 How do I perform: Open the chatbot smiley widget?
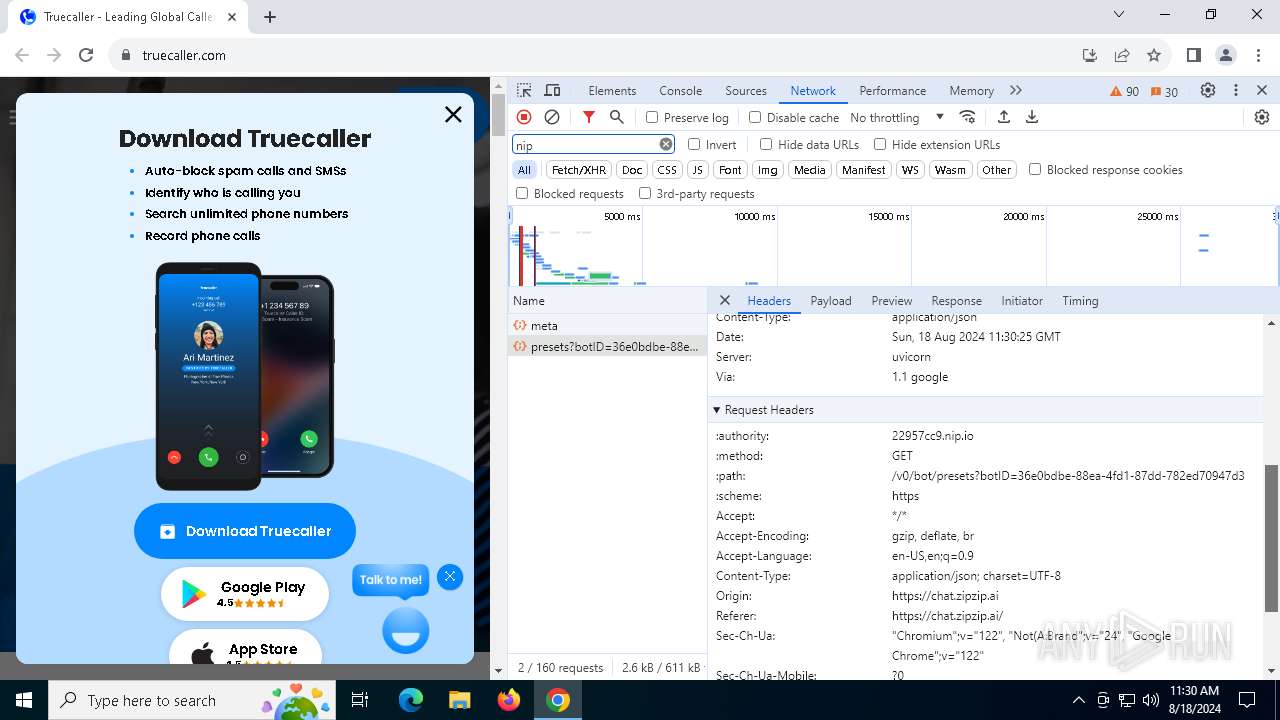click(x=405, y=630)
